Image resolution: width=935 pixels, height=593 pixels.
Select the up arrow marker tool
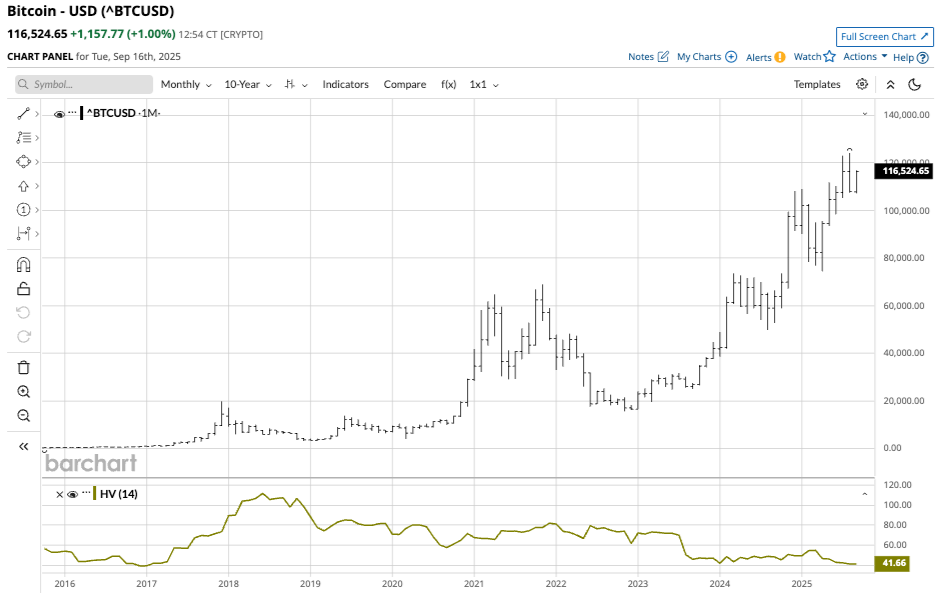pyautogui.click(x=23, y=186)
